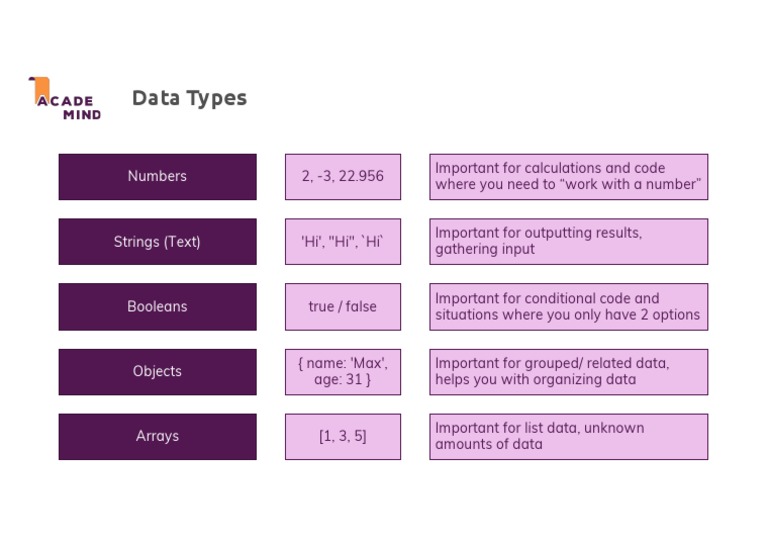Image resolution: width=768 pixels, height=543 pixels.
Task: Click the ACADE text in the logo
Action: [66, 101]
